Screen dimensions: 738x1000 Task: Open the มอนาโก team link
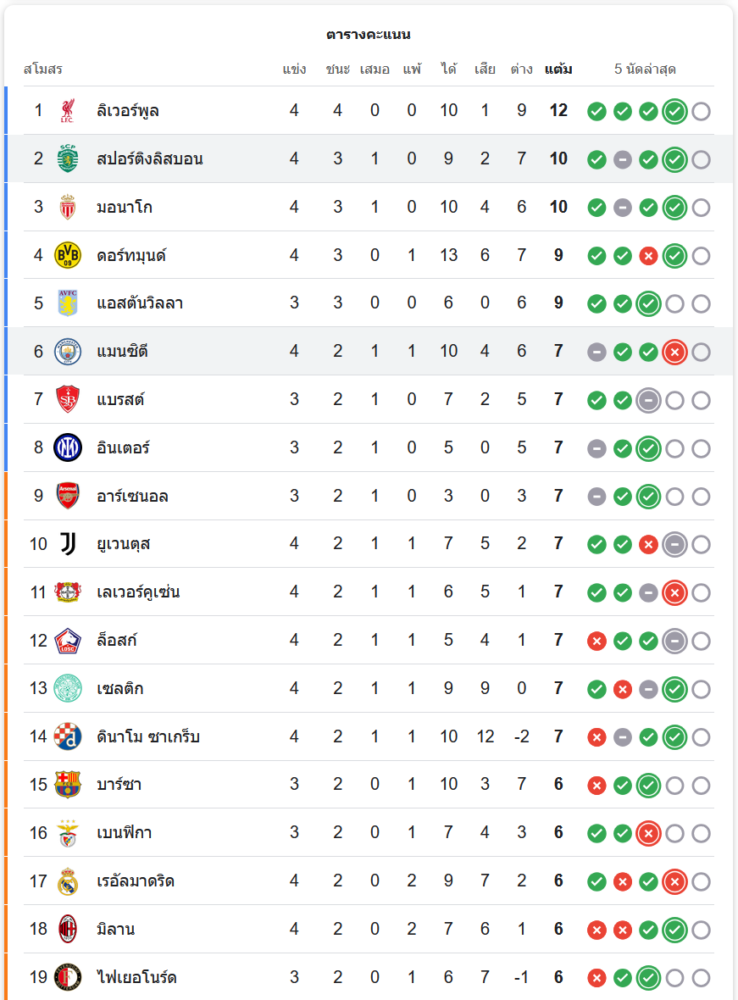tap(124, 207)
